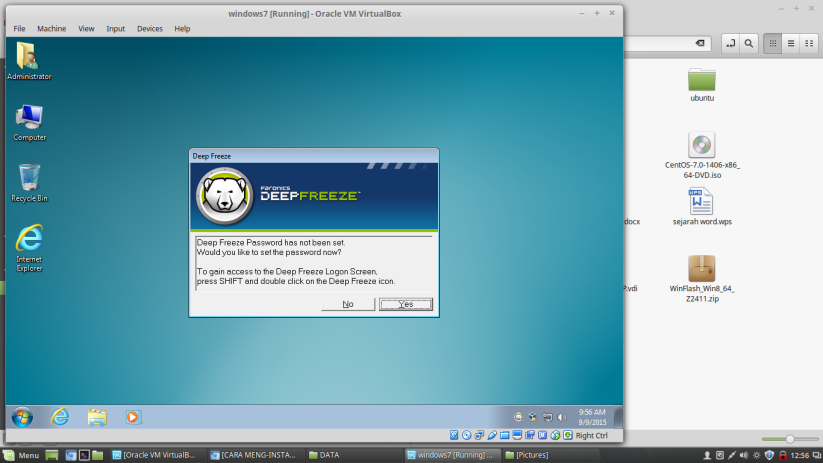Open the ubuntu folder in file manager
Screen dimensions: 823x463
point(702,85)
